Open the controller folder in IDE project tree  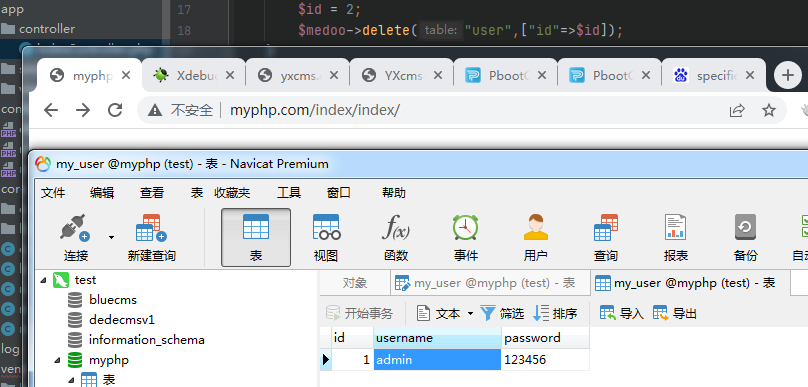click(47, 29)
